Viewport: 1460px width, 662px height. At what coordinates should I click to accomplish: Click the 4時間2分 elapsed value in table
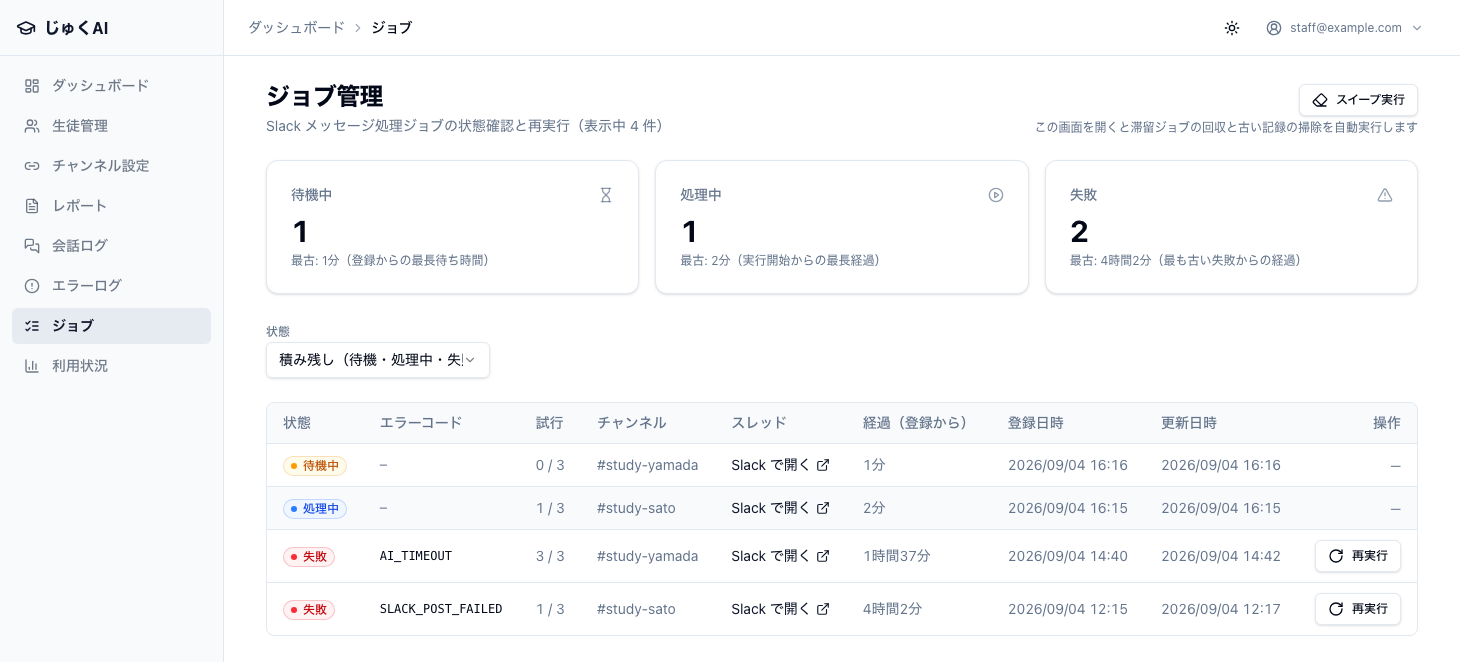point(892,609)
